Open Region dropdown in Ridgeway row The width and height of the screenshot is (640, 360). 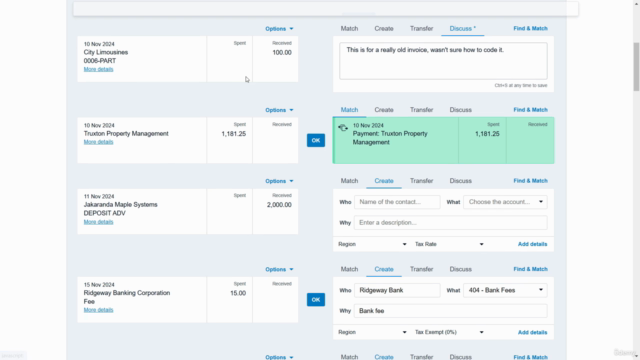point(372,332)
